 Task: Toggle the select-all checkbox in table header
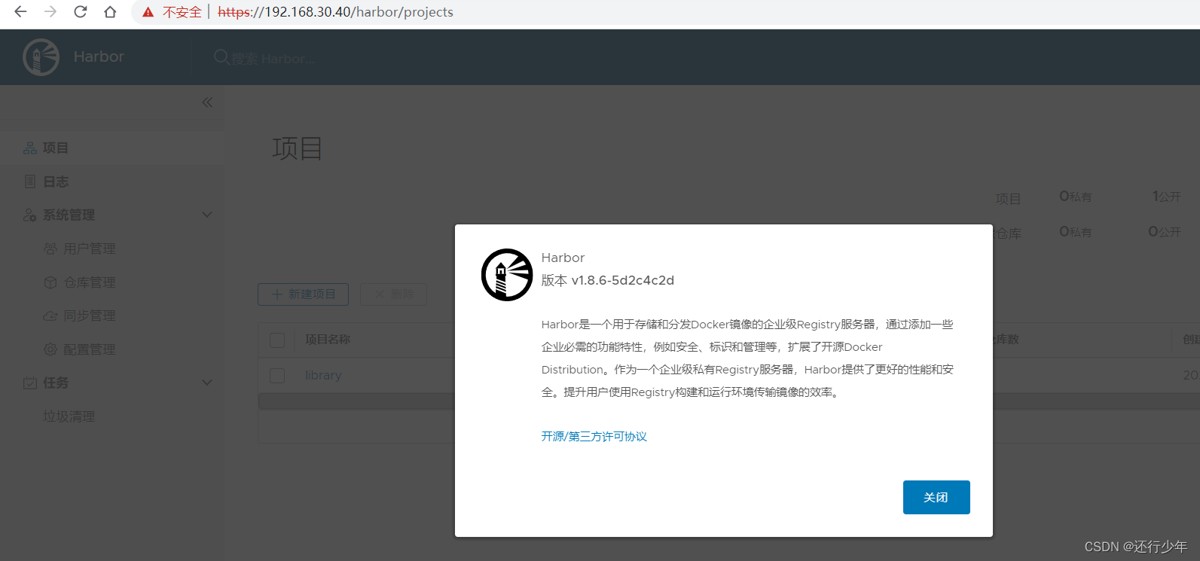[x=277, y=340]
